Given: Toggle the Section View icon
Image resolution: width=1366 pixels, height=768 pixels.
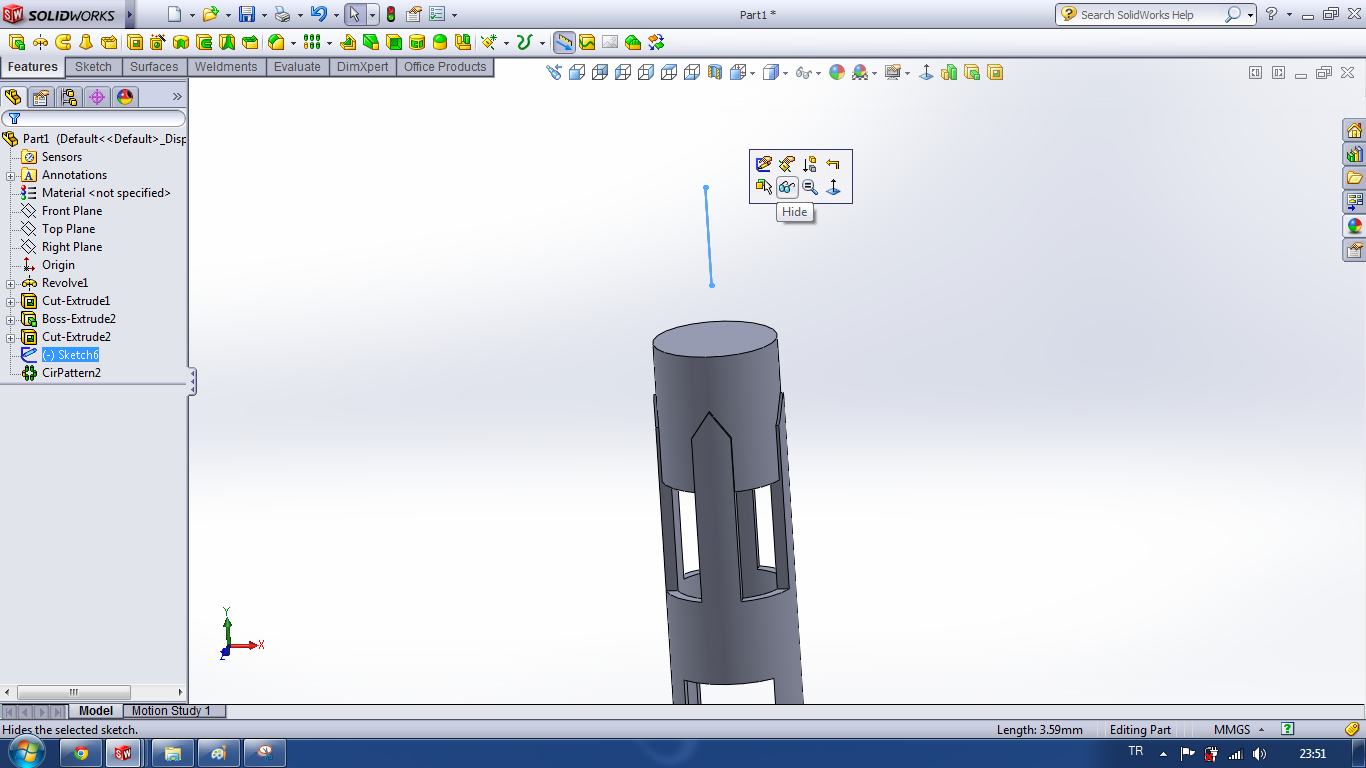Looking at the screenshot, I should coord(715,73).
